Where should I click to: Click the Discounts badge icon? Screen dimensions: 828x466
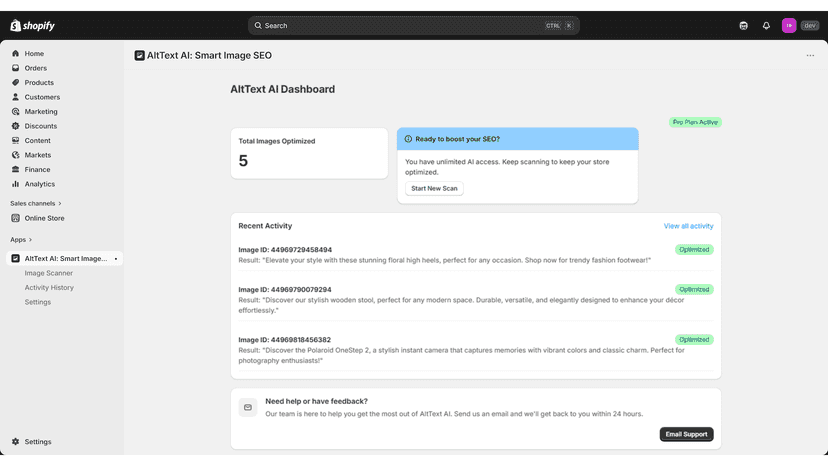click(x=15, y=126)
